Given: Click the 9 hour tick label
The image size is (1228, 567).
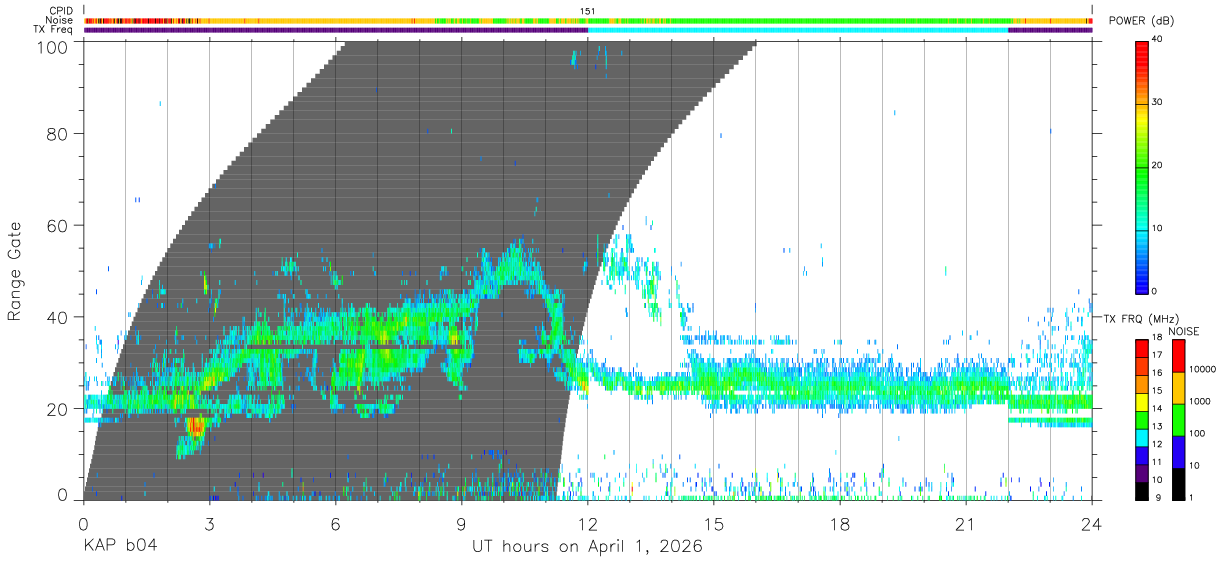Looking at the screenshot, I should click(x=461, y=523).
